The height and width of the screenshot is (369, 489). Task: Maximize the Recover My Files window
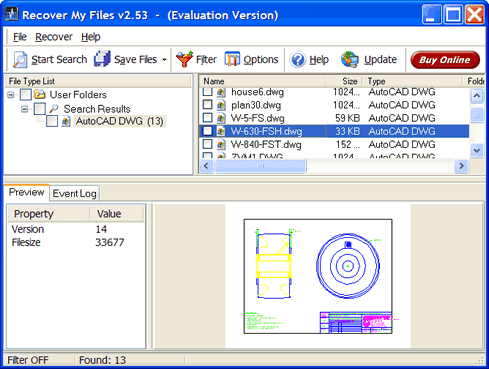pyautogui.click(x=453, y=15)
